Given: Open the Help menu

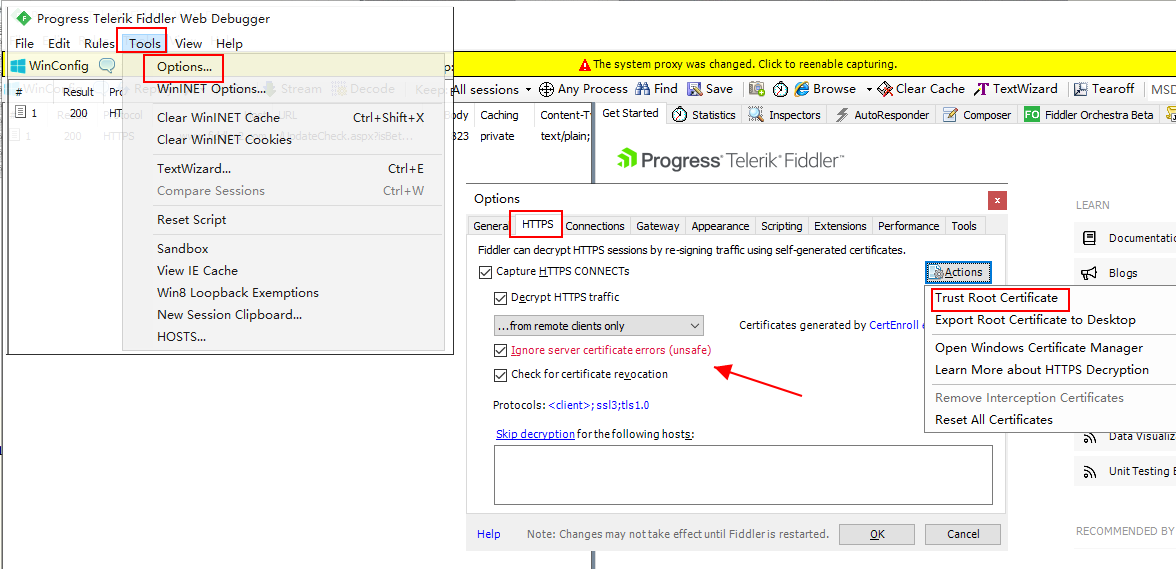Looking at the screenshot, I should click(x=229, y=43).
